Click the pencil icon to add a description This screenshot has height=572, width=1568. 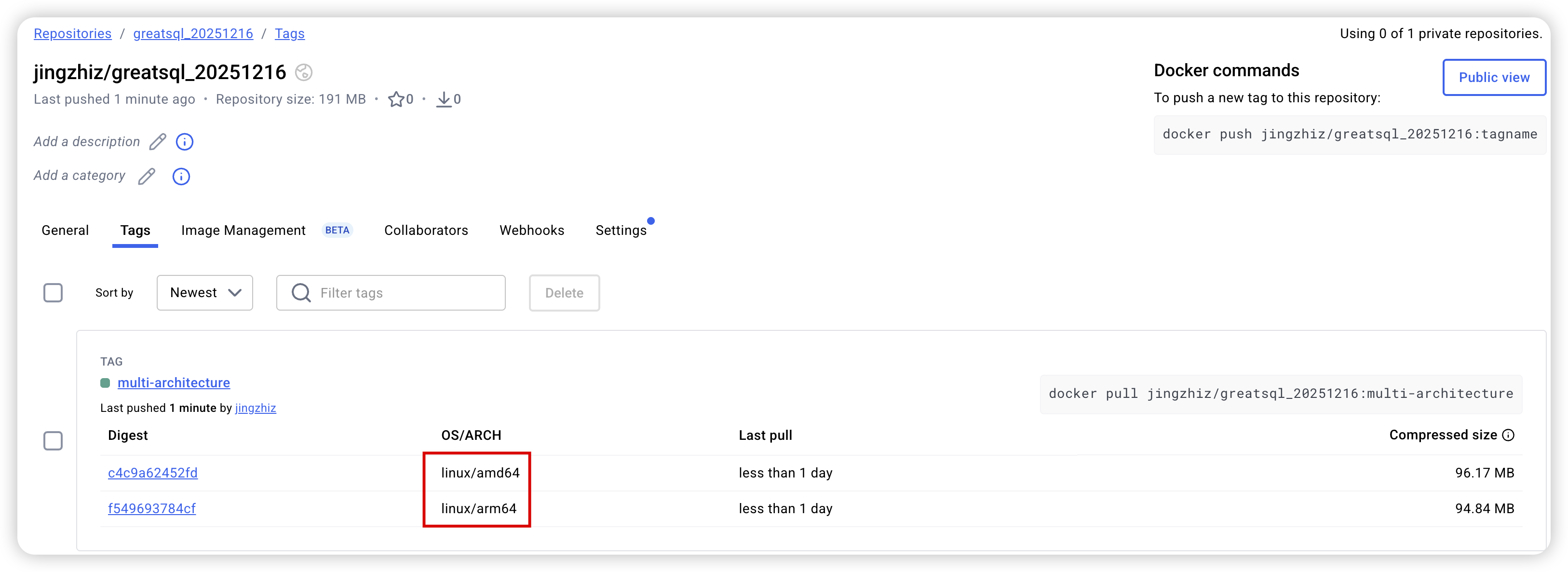coord(158,142)
